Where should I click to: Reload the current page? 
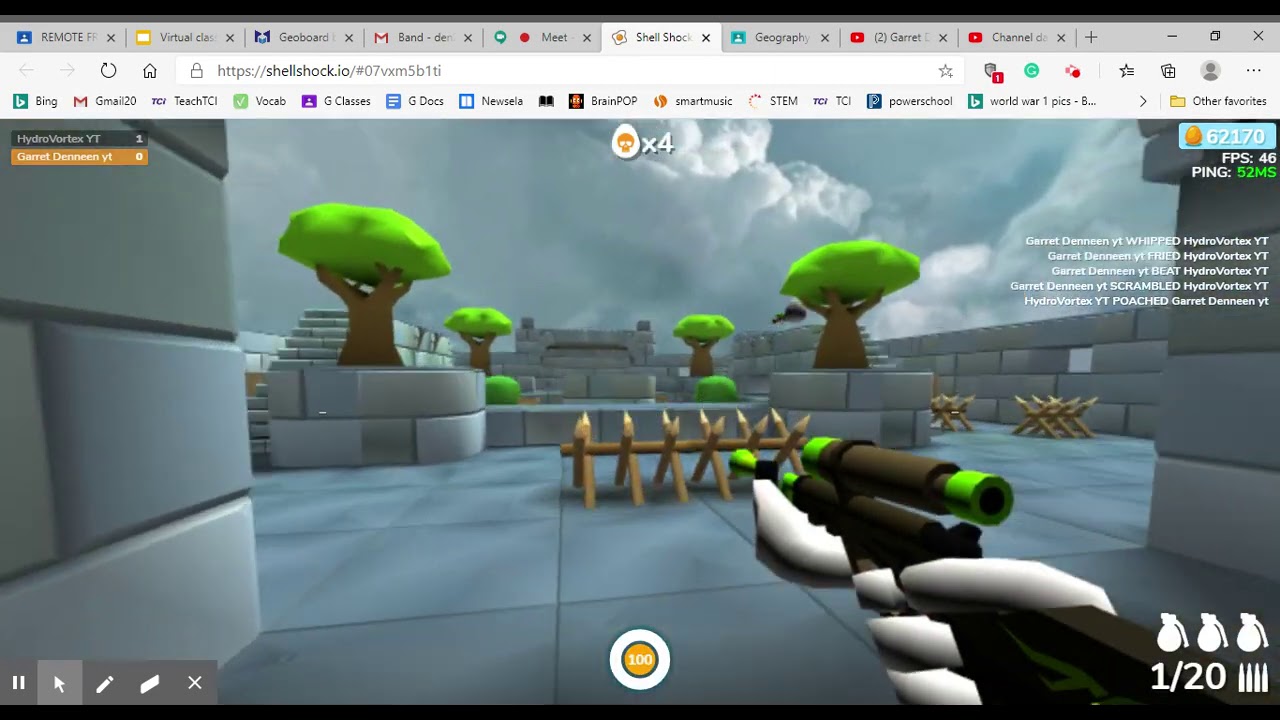tap(108, 71)
